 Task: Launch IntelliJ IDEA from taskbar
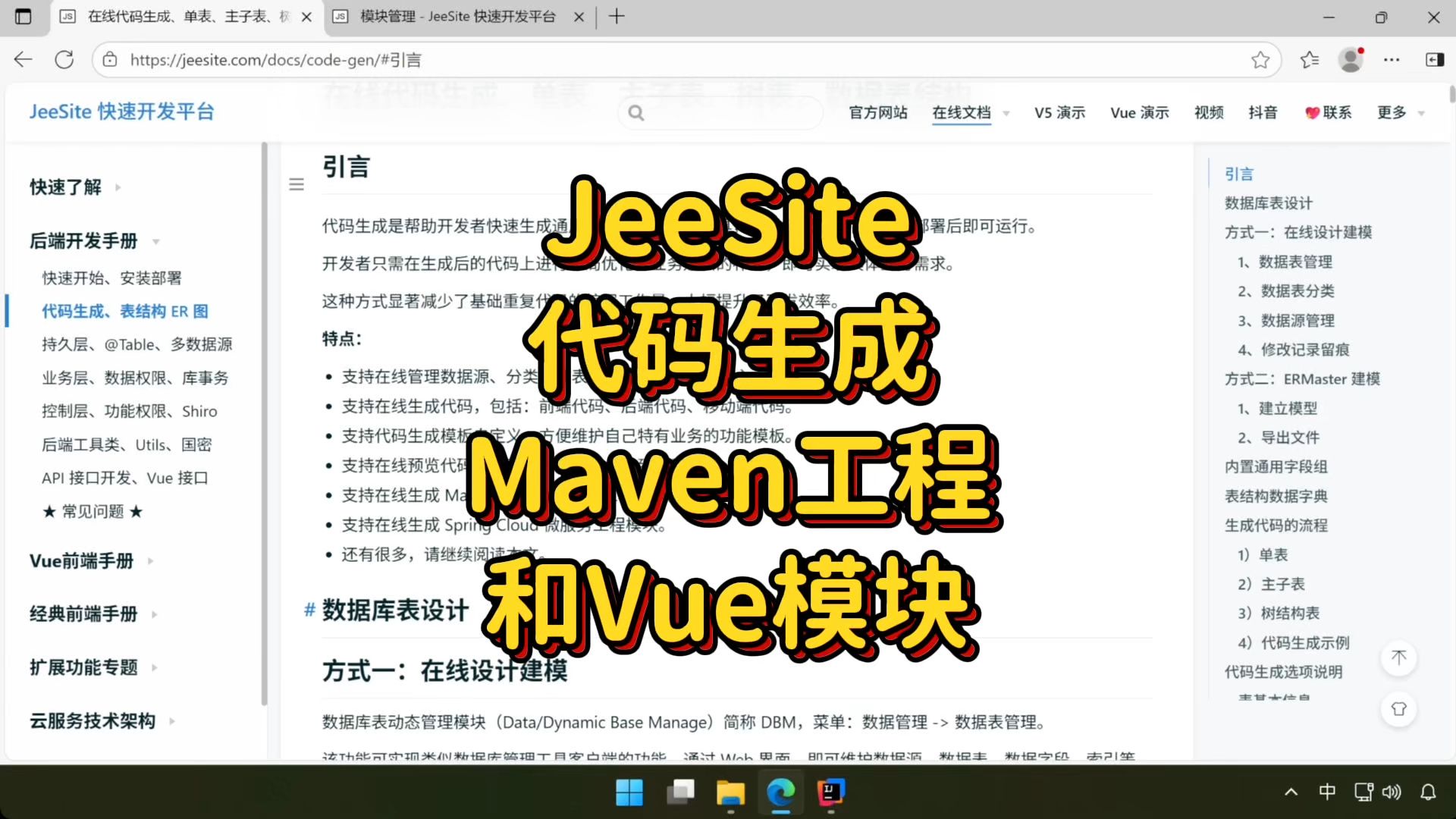831,792
